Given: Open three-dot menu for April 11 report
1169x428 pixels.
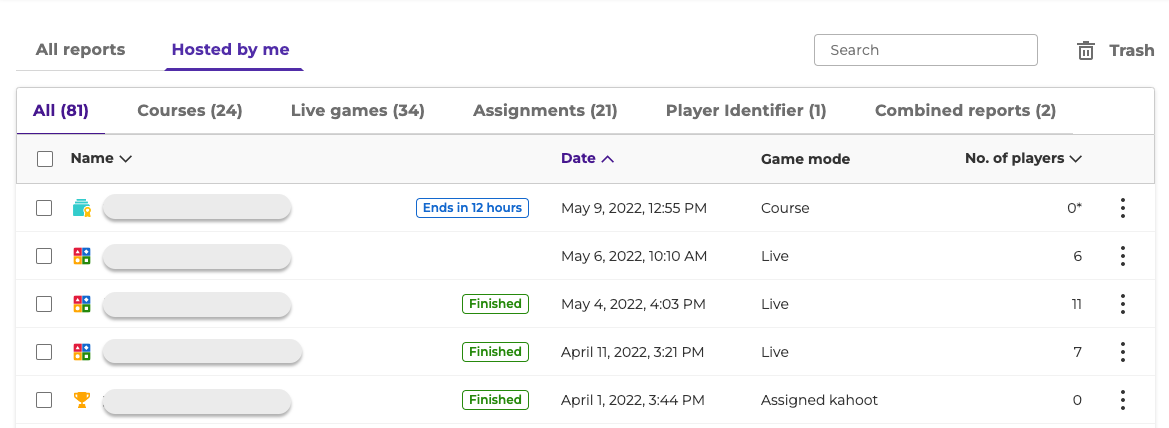Looking at the screenshot, I should coord(1123,352).
